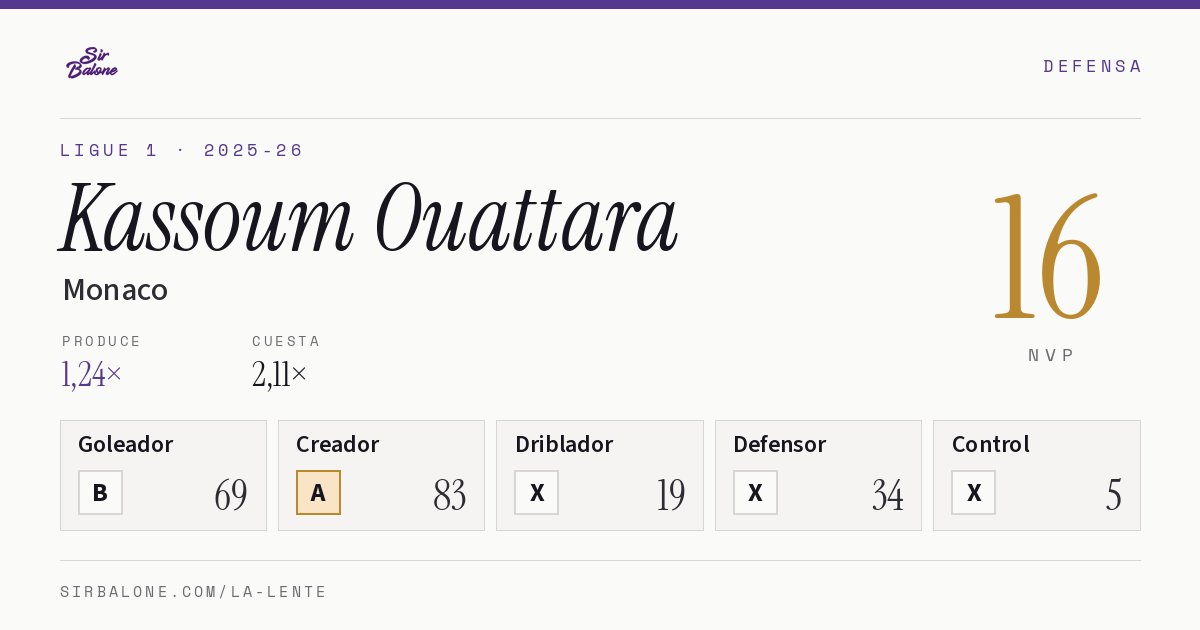Click the Control score 5
The height and width of the screenshot is (630, 1200).
pos(1114,495)
